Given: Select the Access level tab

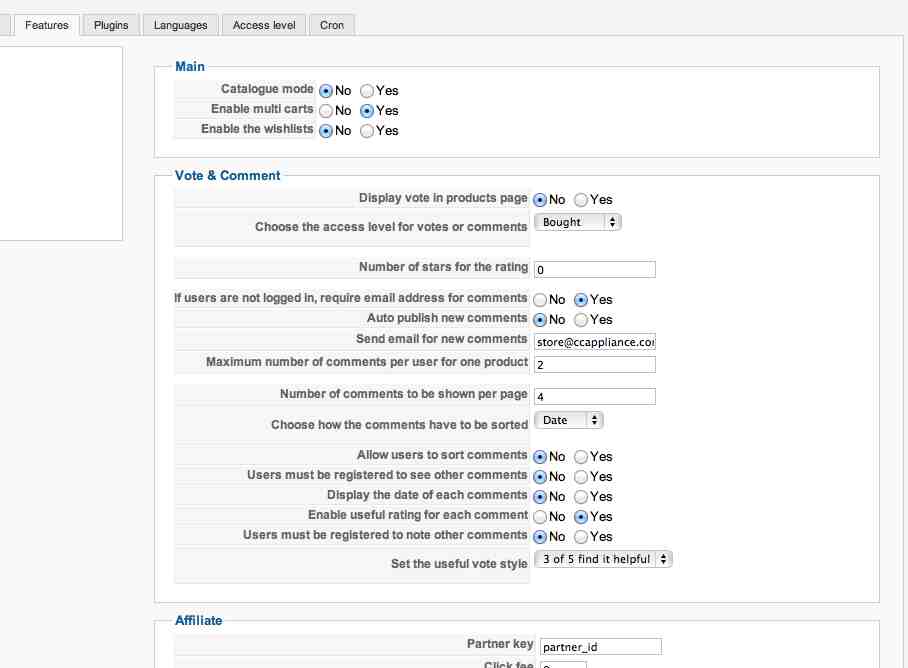Looking at the screenshot, I should click(x=264, y=25).
